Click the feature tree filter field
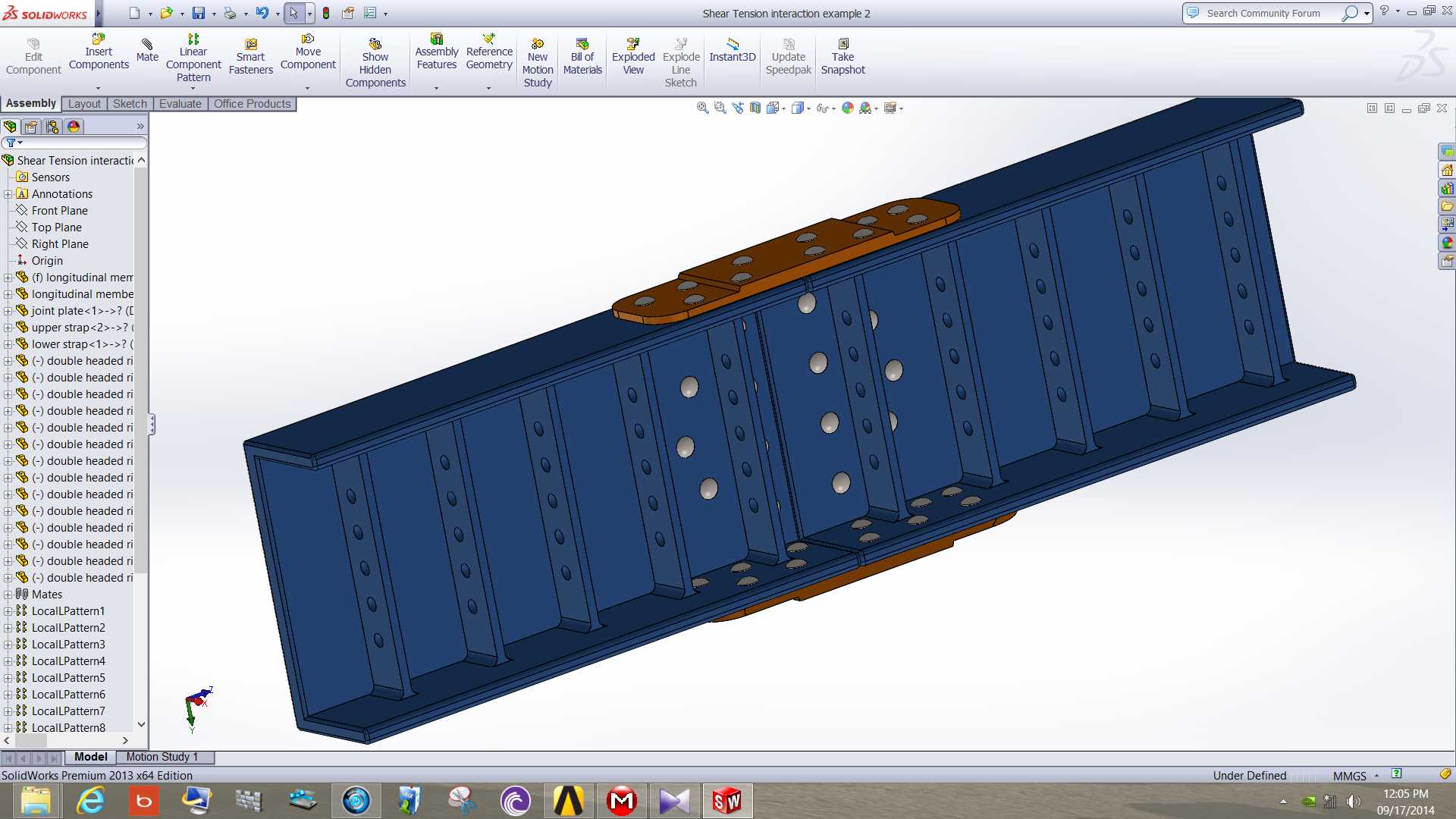 coord(74,143)
